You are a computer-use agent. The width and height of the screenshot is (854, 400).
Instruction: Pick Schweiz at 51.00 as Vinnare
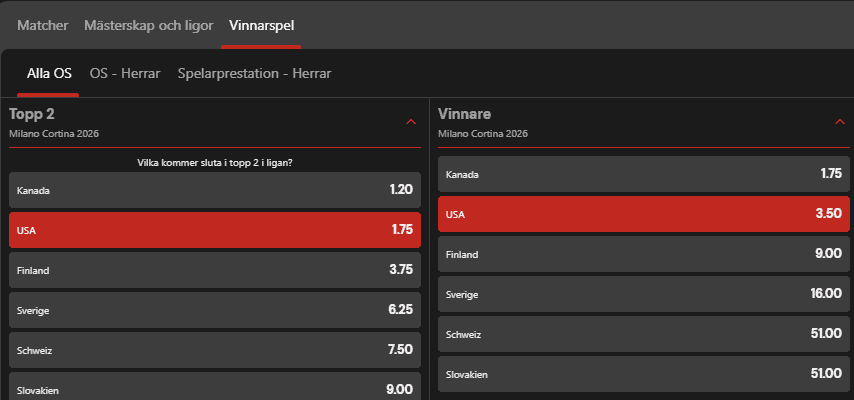point(643,334)
